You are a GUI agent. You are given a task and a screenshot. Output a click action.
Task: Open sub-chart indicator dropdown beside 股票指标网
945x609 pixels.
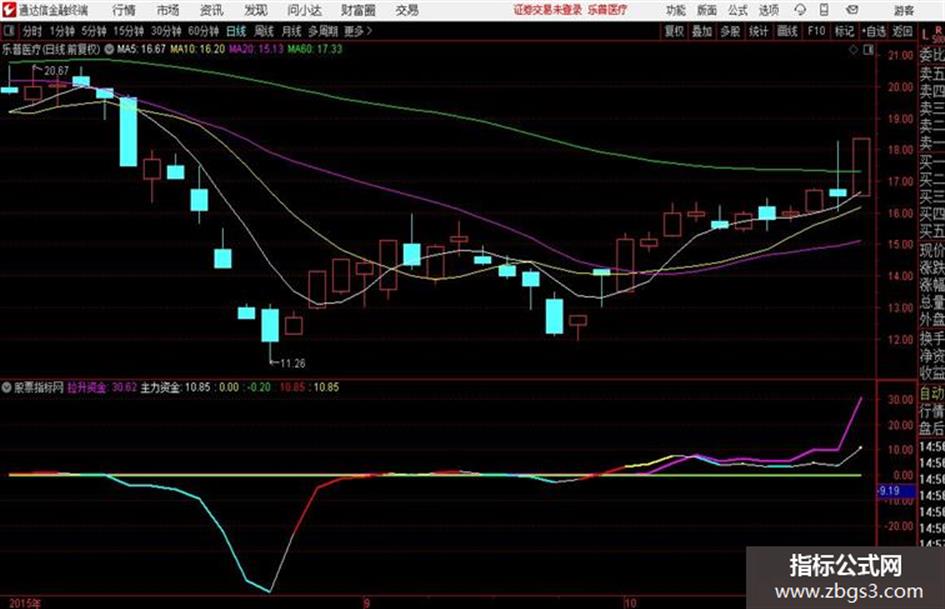tap(7, 387)
